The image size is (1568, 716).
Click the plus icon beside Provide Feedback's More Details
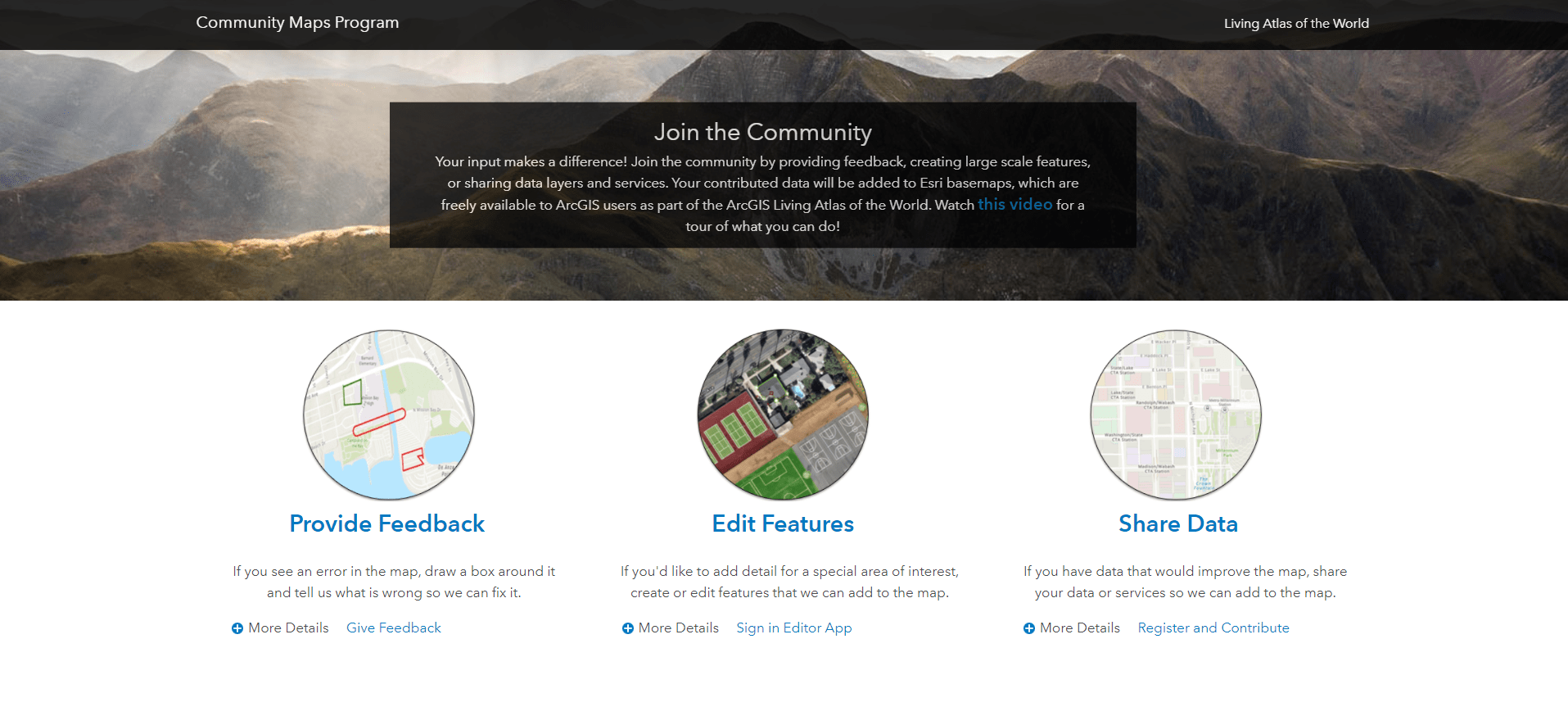237,628
